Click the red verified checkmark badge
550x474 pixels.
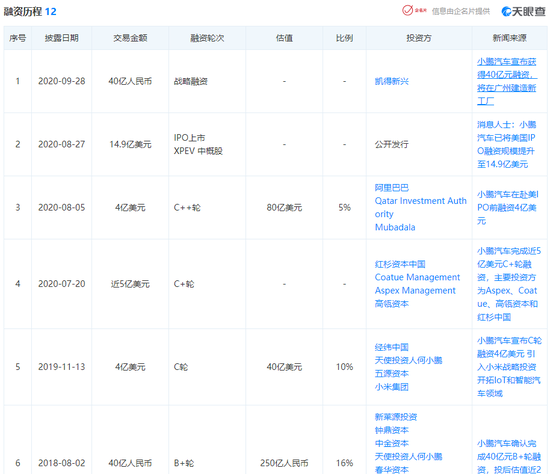click(x=407, y=11)
